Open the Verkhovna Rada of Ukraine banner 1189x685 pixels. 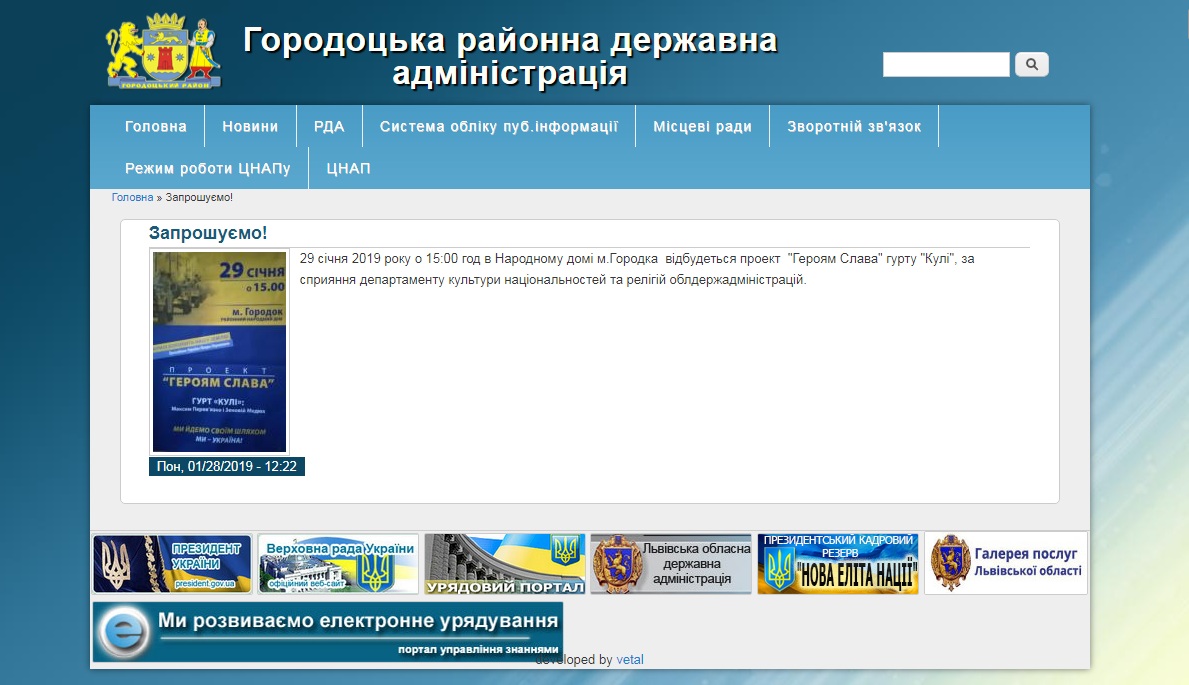[x=338, y=563]
